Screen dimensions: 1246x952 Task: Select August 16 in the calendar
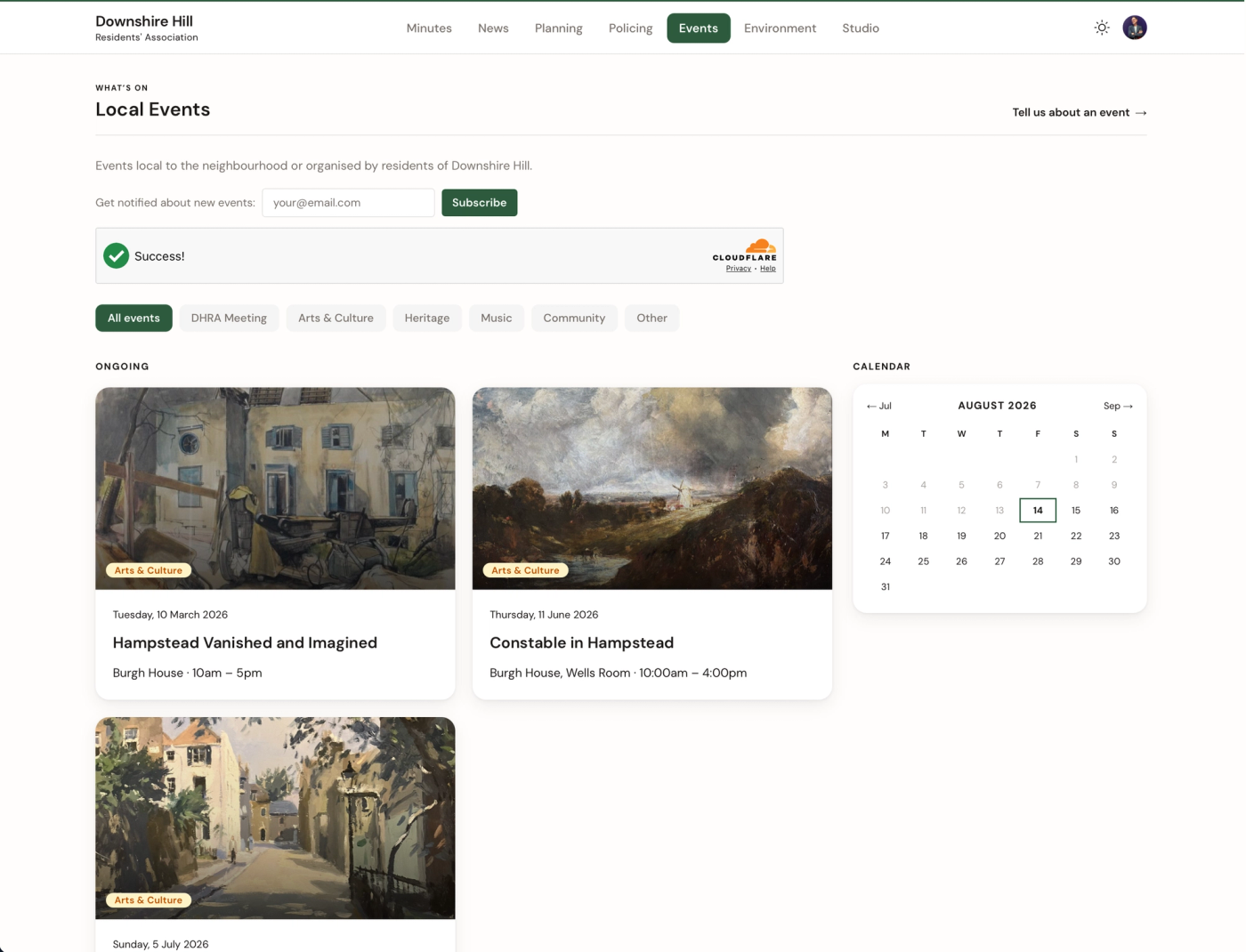tap(1114, 511)
